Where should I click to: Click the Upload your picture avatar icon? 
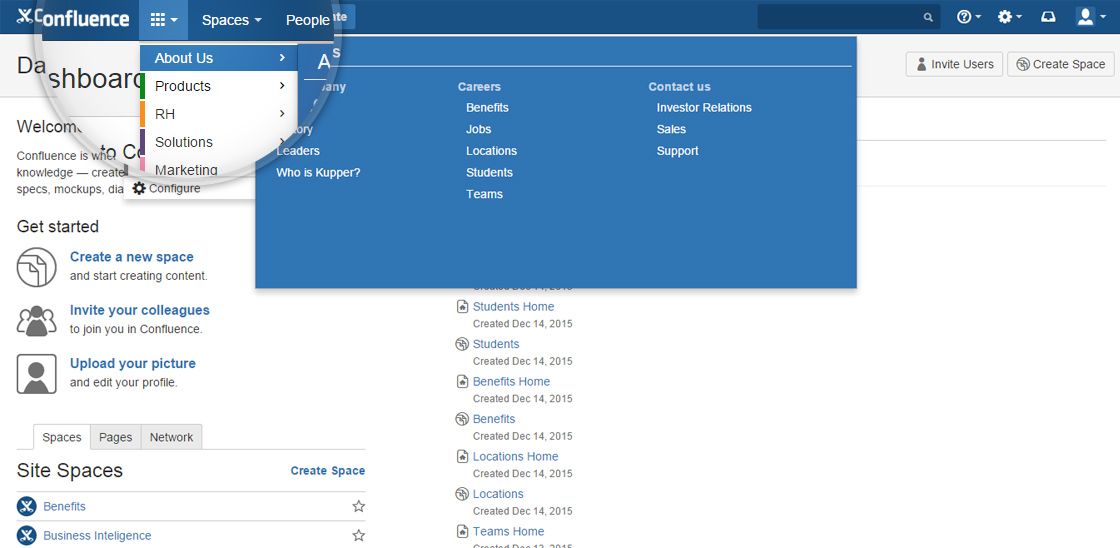36,374
